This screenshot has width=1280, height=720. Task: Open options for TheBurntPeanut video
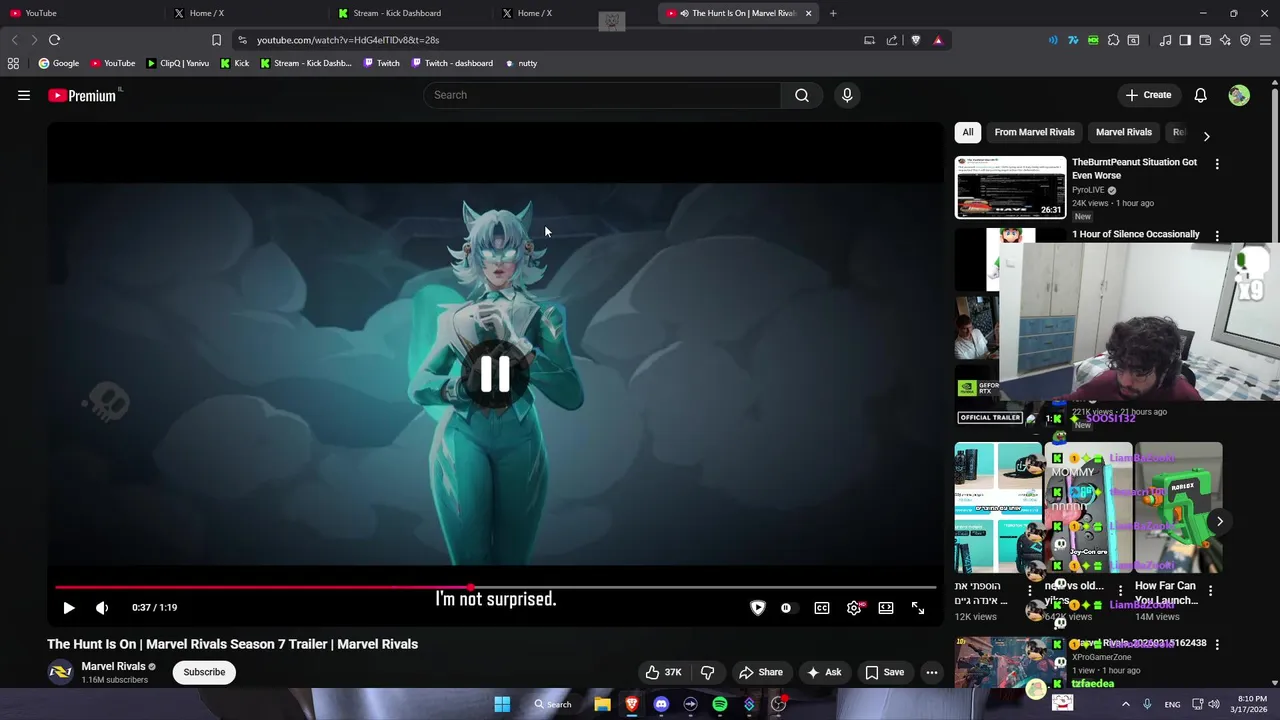(x=1217, y=164)
